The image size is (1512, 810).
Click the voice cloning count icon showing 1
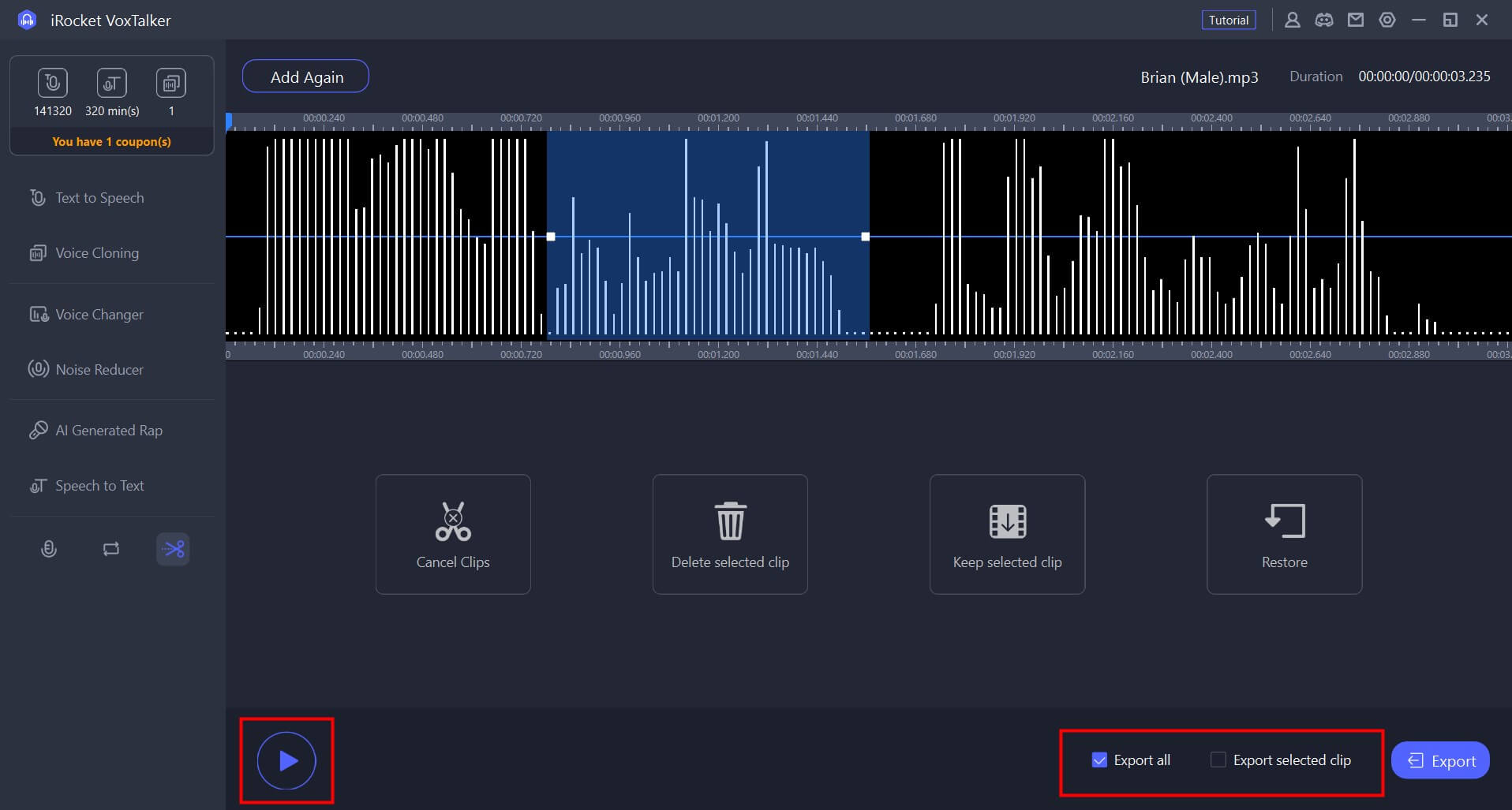click(171, 83)
